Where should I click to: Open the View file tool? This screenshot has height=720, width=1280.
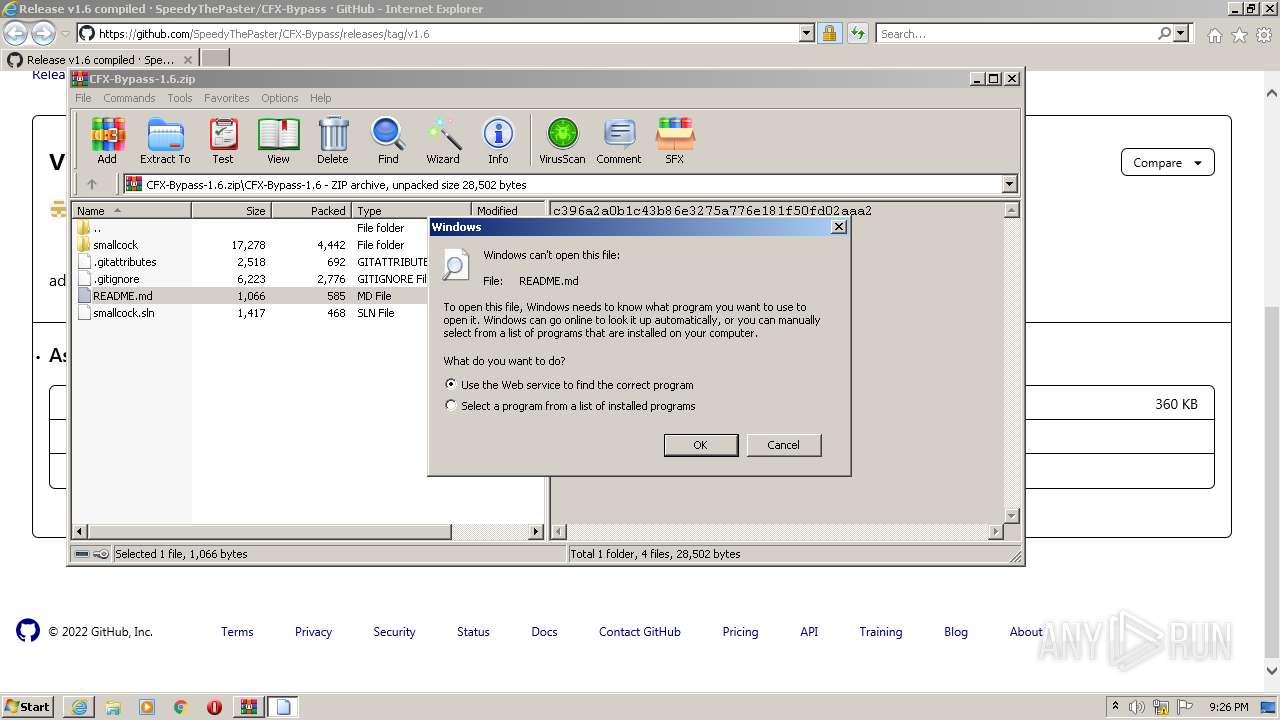pos(278,140)
